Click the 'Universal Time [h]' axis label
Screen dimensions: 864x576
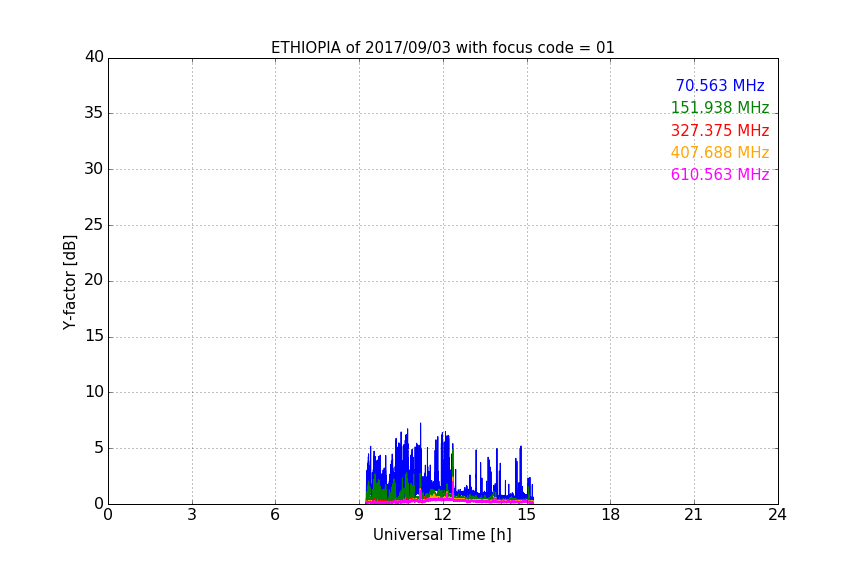click(x=442, y=535)
